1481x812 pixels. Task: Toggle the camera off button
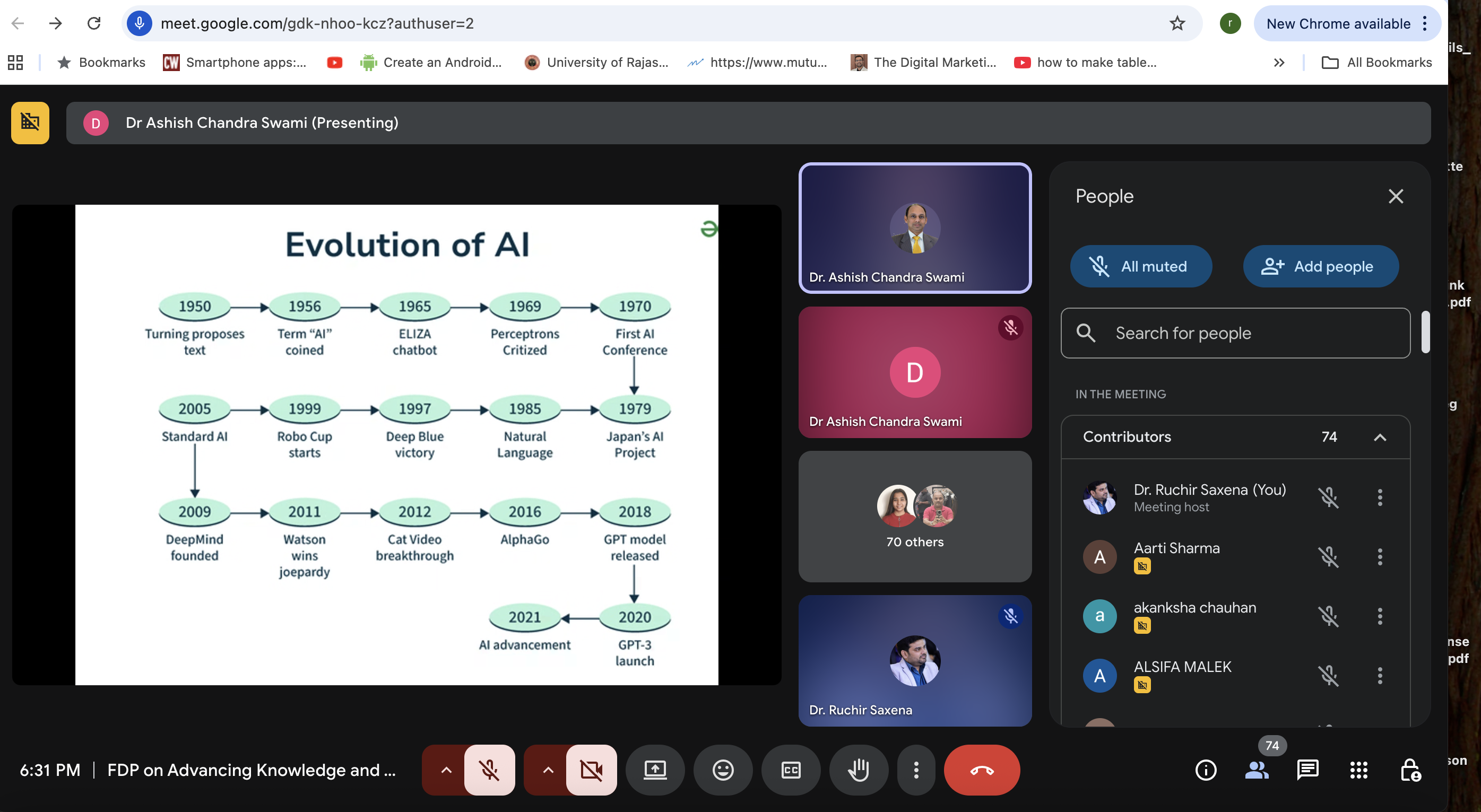[591, 770]
